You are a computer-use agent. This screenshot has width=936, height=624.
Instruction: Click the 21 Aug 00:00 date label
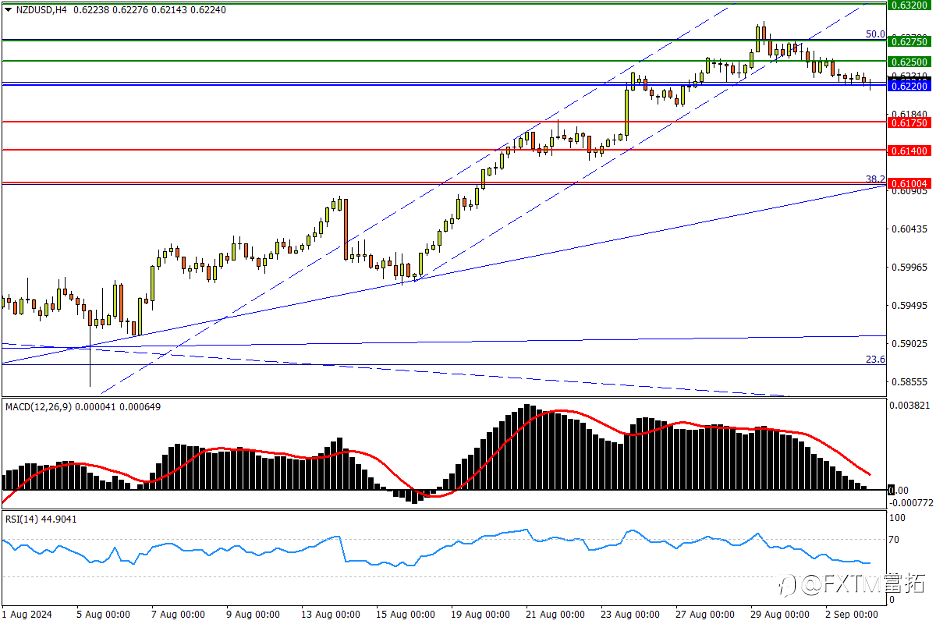coord(555,614)
